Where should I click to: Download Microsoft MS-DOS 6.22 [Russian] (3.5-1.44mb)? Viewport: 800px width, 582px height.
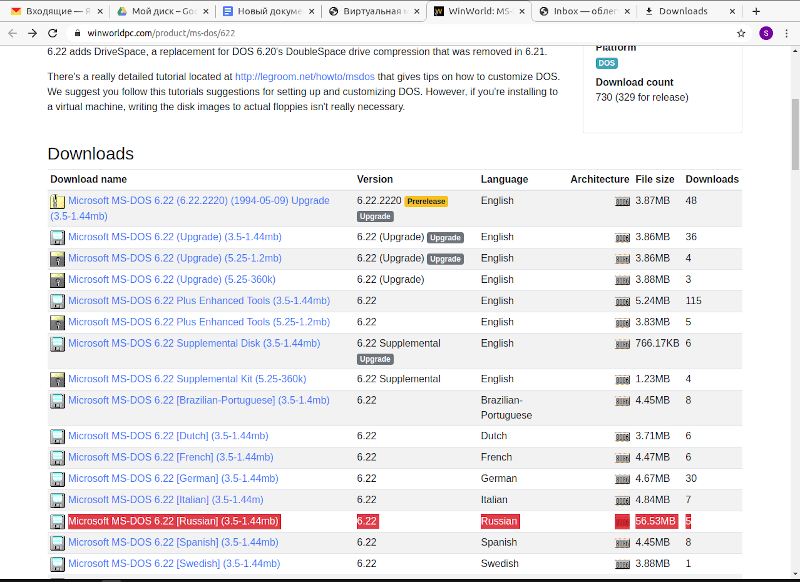[173, 521]
